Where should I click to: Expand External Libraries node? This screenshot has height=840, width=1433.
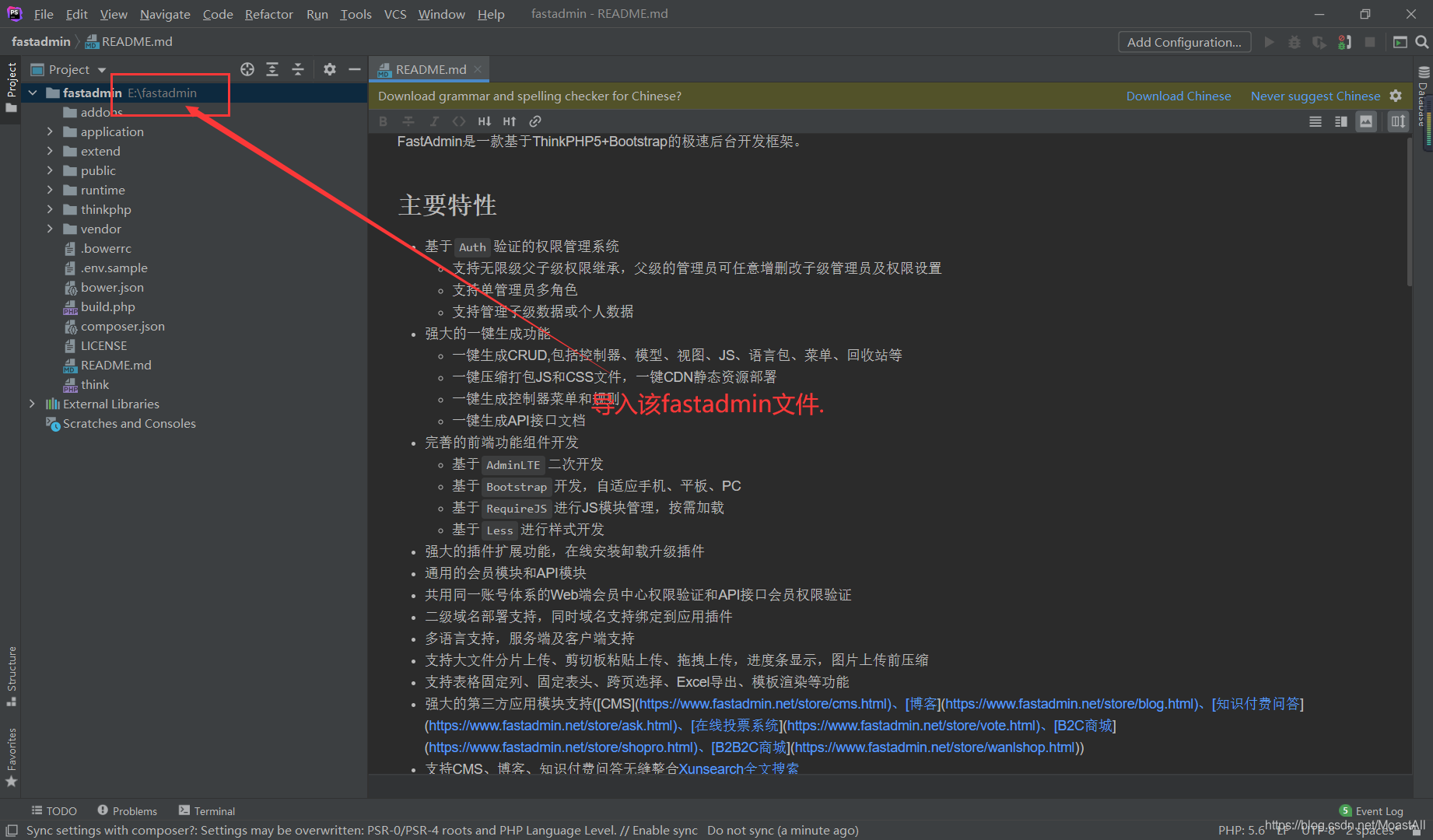pos(32,404)
